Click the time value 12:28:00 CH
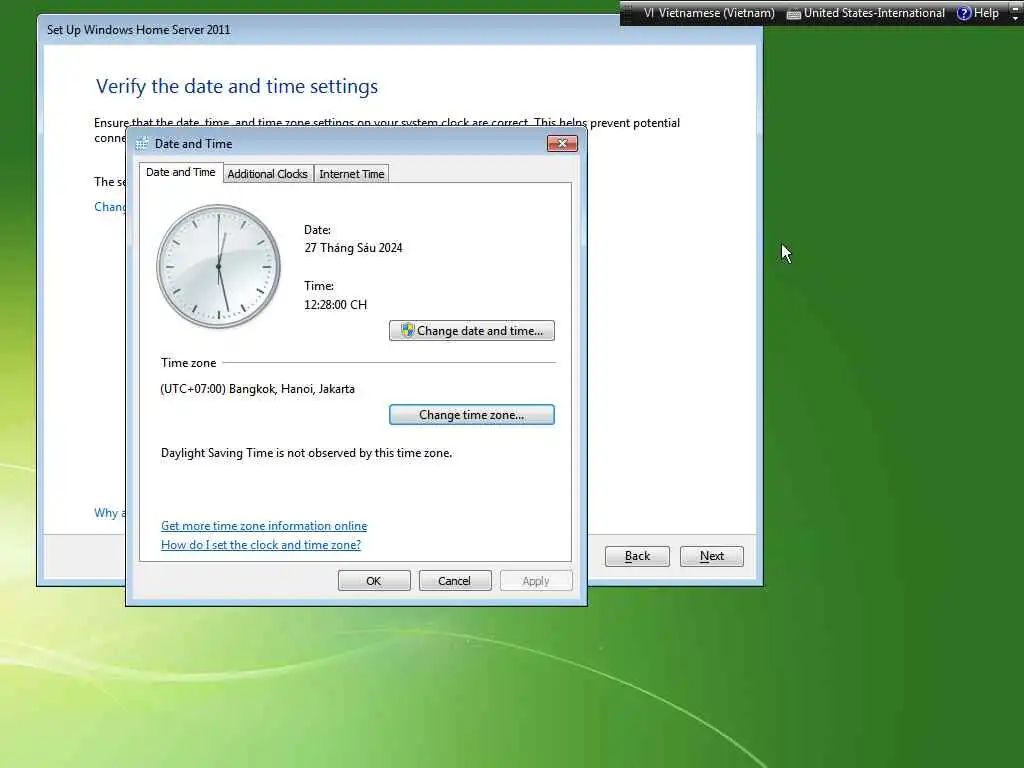The height and width of the screenshot is (768, 1024). tap(336, 305)
